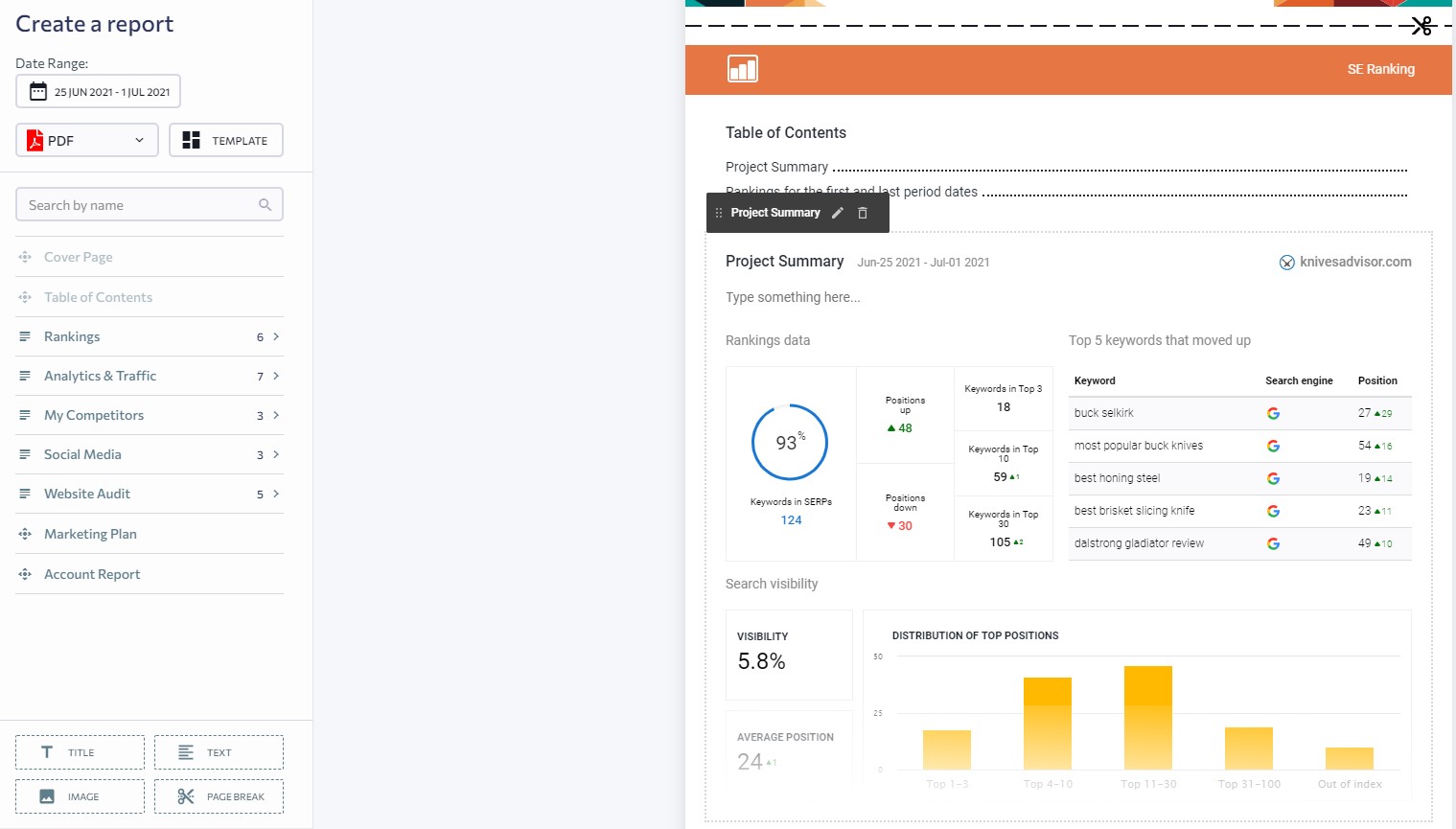Edit the Project Summary block using pencil icon
This screenshot has height=829, width=1456.
[837, 212]
